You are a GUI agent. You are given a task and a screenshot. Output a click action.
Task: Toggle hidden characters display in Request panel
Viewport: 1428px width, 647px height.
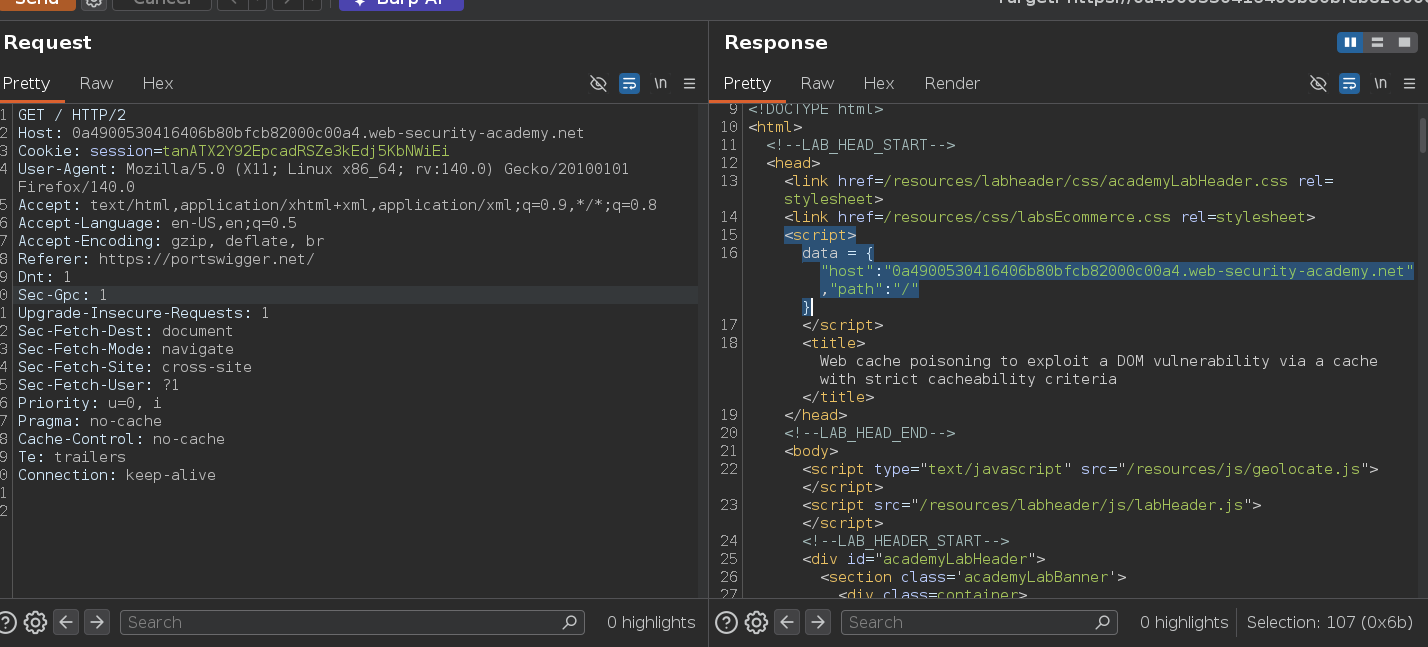[x=598, y=83]
